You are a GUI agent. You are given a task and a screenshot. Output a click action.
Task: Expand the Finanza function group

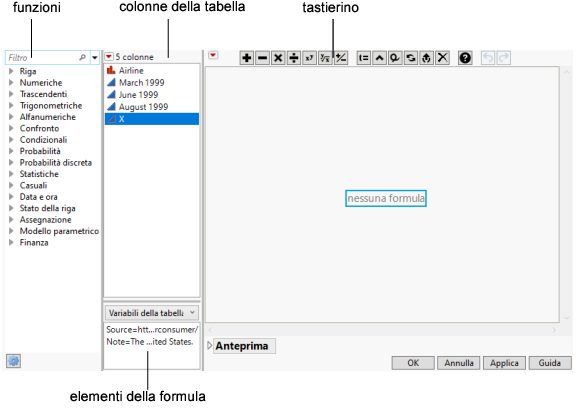click(11, 242)
